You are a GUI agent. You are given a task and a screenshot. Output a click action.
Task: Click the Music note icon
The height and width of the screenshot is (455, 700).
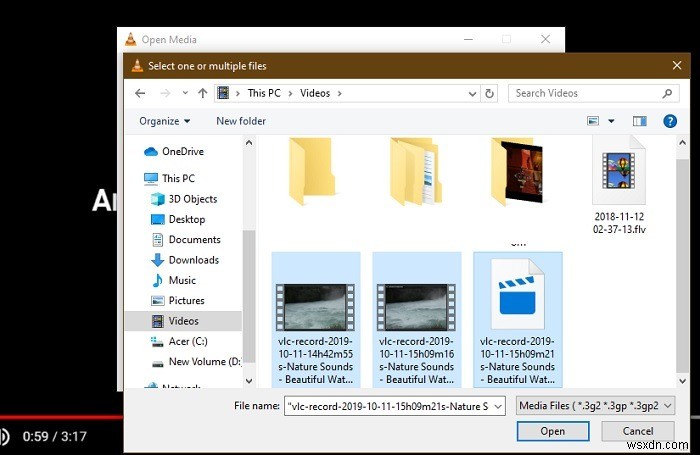157,280
